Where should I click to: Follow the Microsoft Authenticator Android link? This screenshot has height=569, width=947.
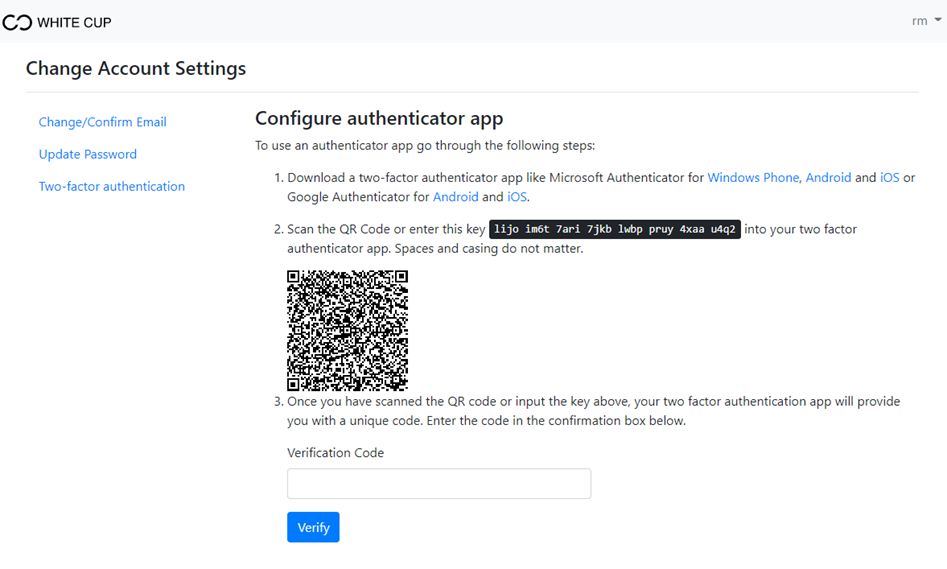[828, 178]
